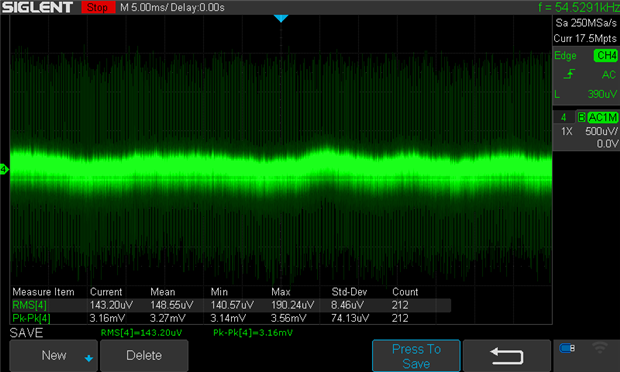Click the M 5.00ms timebase readout
Viewport: 620px width, 372px height.
click(x=144, y=8)
